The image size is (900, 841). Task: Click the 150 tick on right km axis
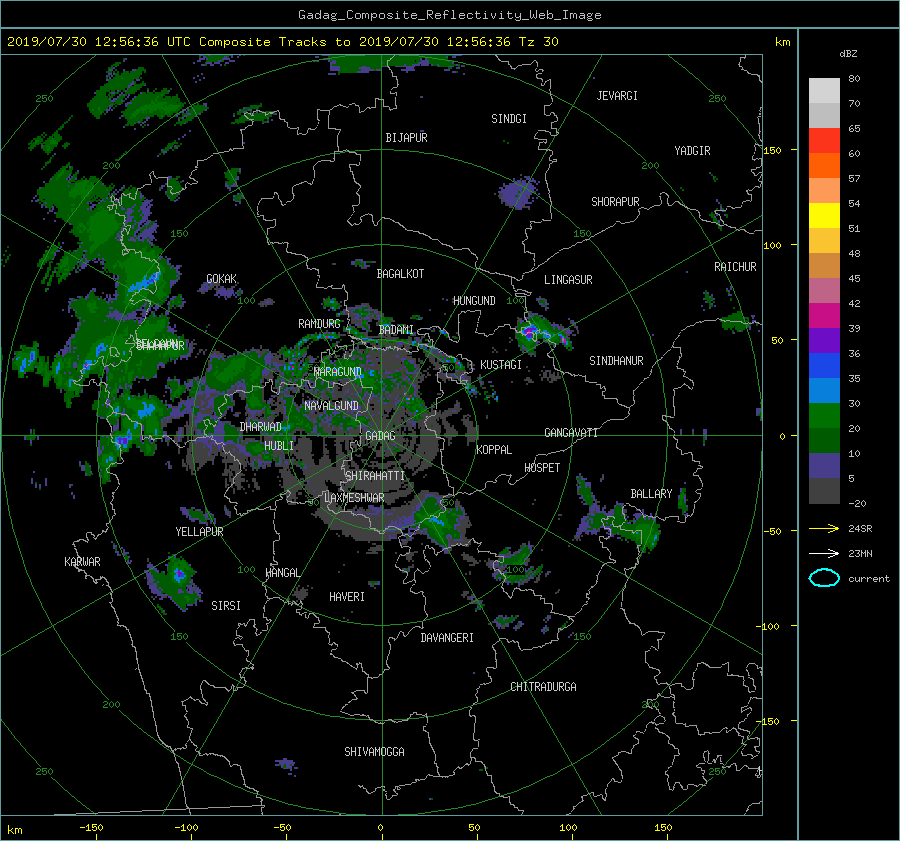coord(772,150)
